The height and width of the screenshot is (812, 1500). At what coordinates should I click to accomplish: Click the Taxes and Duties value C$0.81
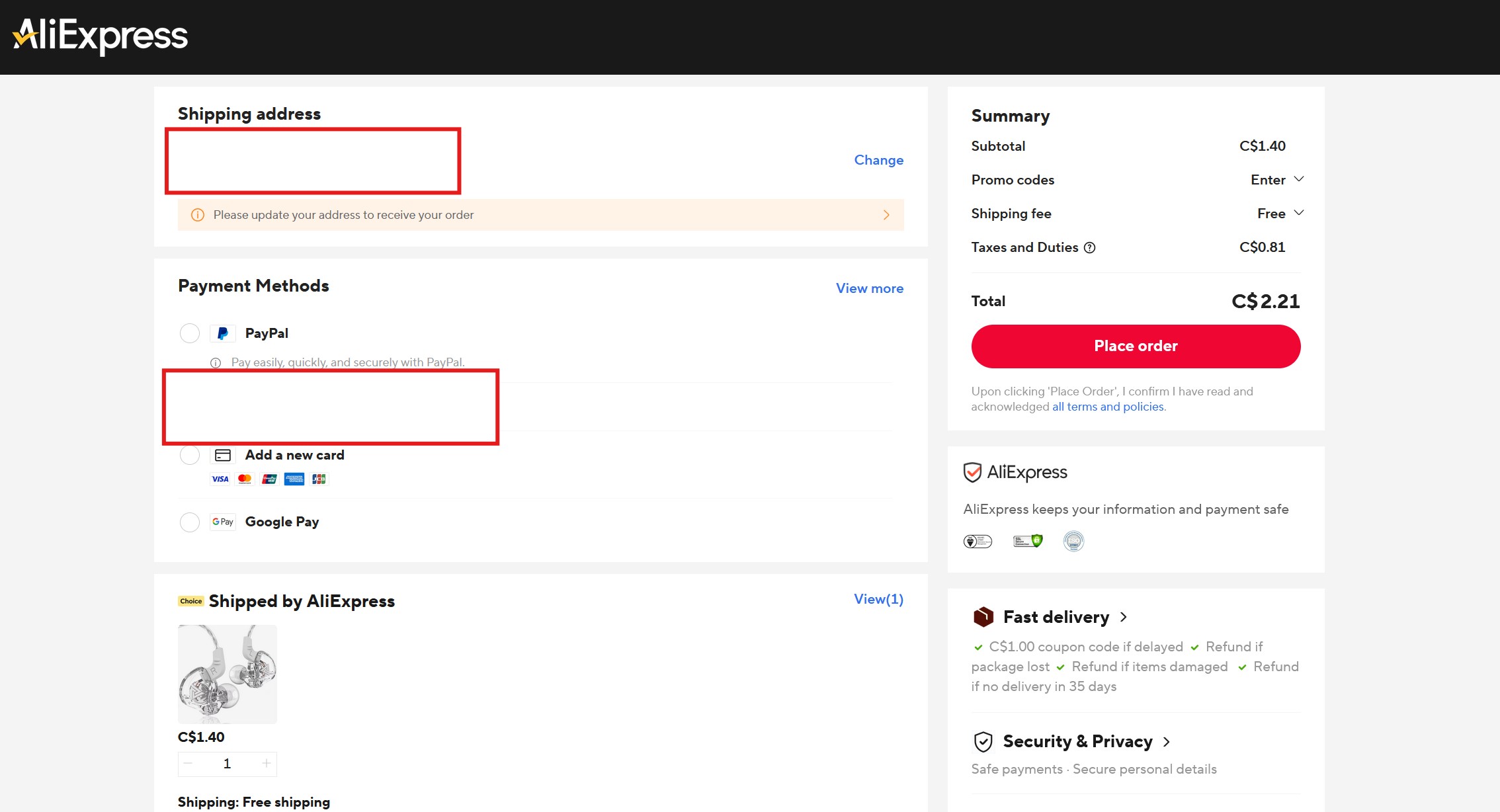pos(1262,247)
